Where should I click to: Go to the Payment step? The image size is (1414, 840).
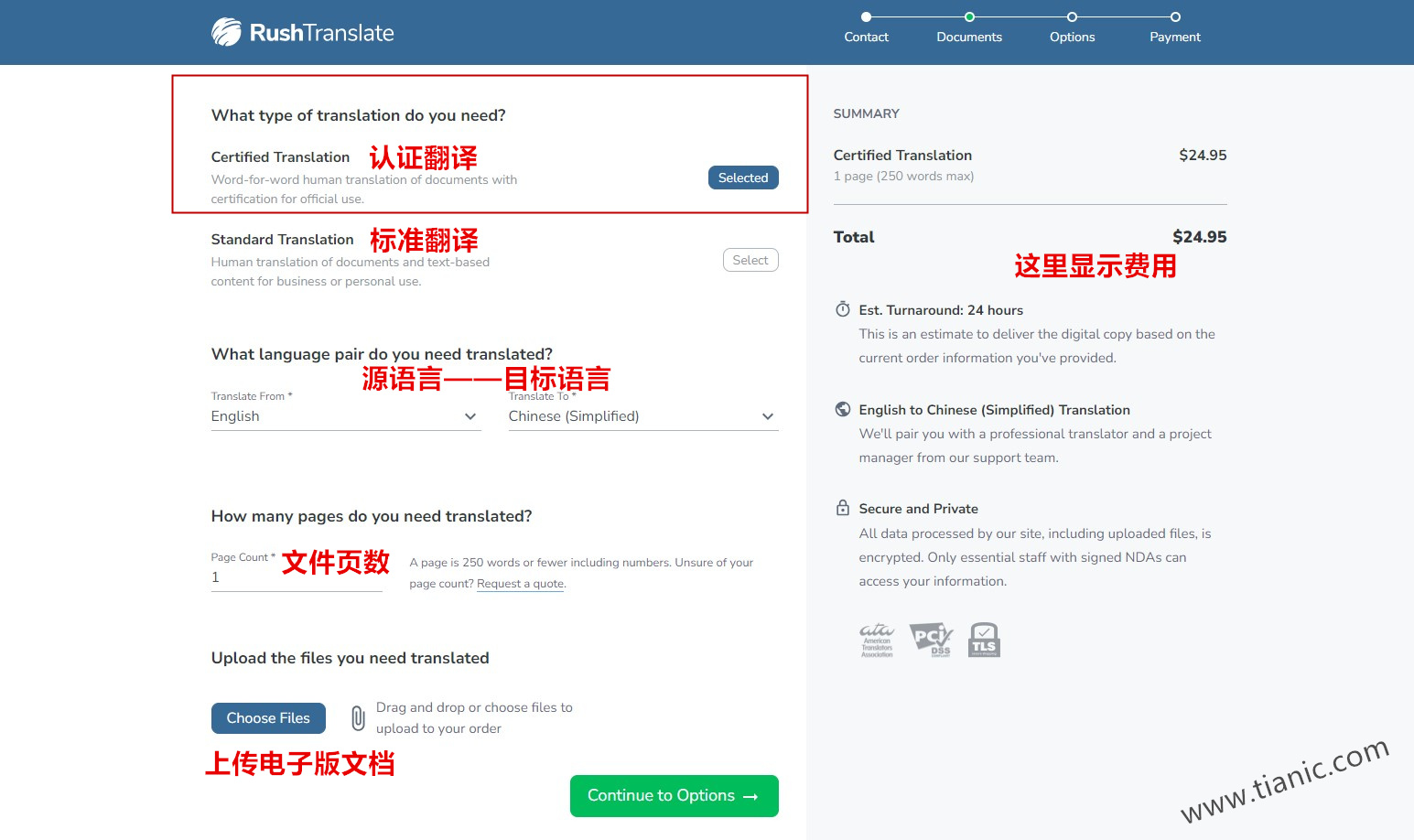click(x=1175, y=27)
